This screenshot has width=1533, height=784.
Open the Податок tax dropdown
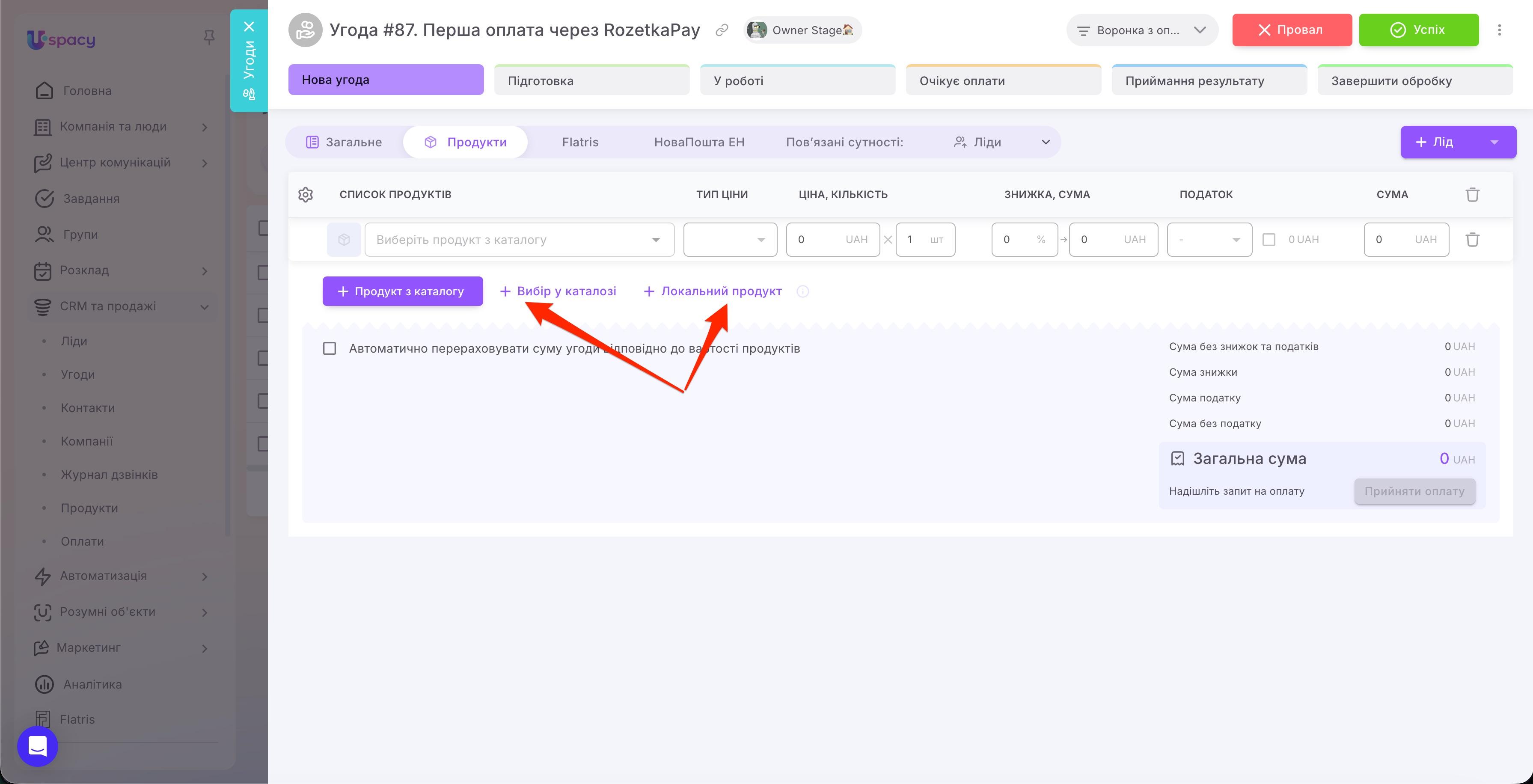(1209, 239)
